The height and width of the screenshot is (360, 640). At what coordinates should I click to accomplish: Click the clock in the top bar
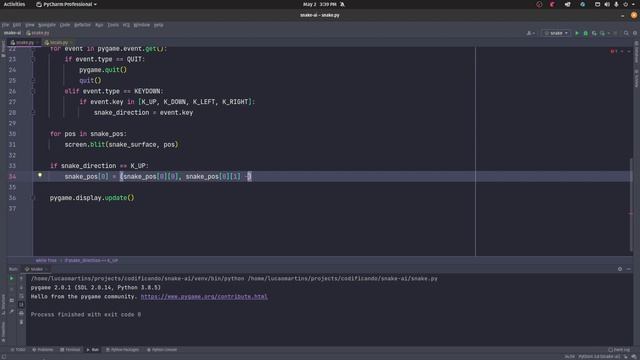[x=320, y=4]
